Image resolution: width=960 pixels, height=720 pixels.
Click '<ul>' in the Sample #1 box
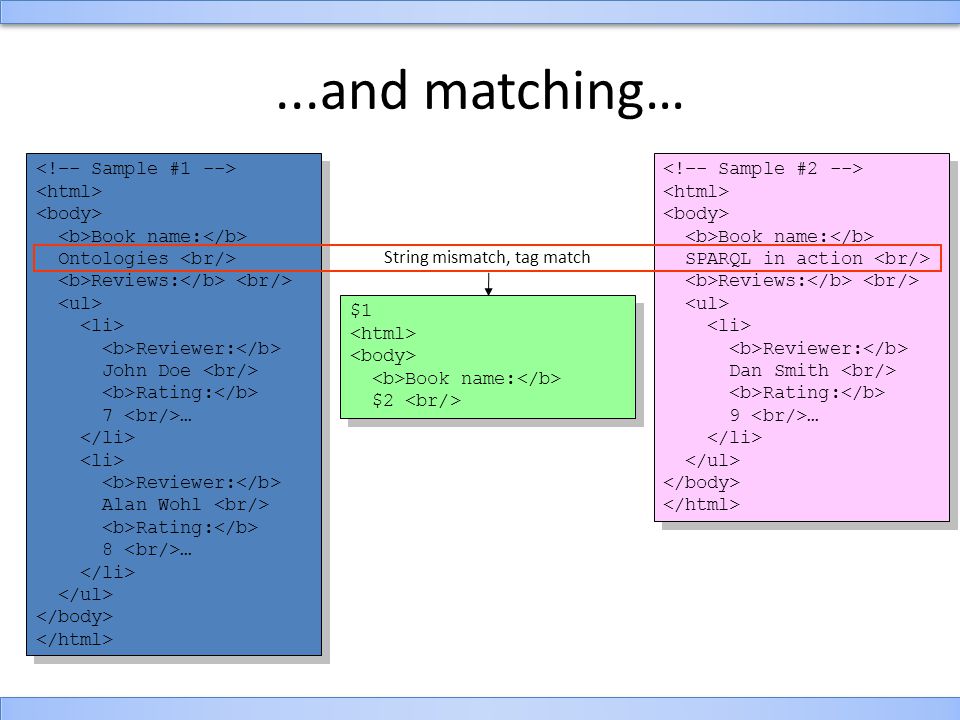pyautogui.click(x=80, y=303)
